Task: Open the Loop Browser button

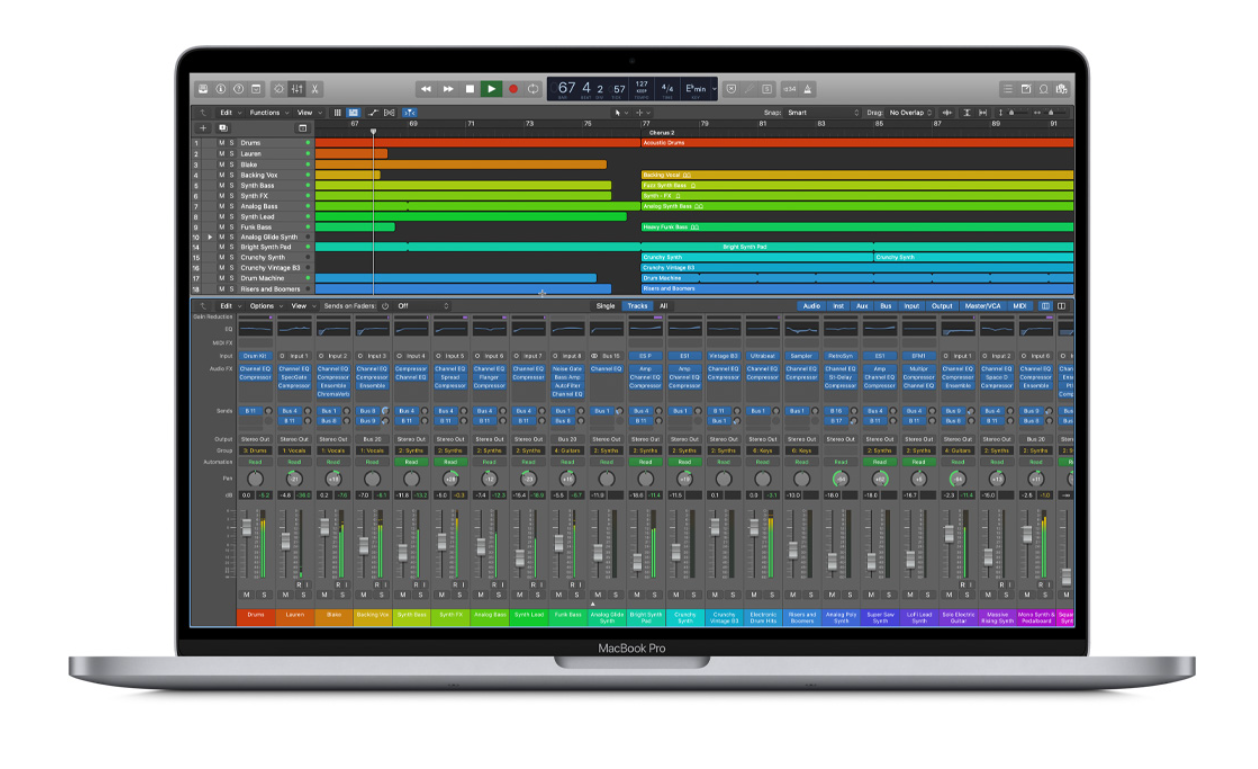Action: (1044, 89)
